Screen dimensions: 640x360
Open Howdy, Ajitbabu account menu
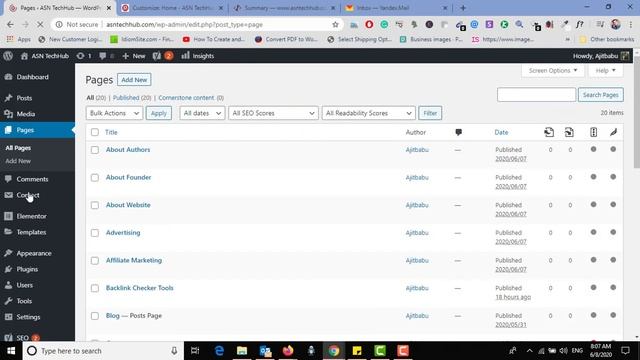coord(601,56)
